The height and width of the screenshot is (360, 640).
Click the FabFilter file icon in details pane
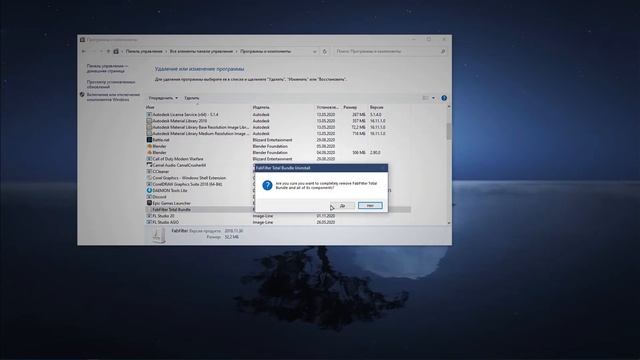[x=158, y=236]
